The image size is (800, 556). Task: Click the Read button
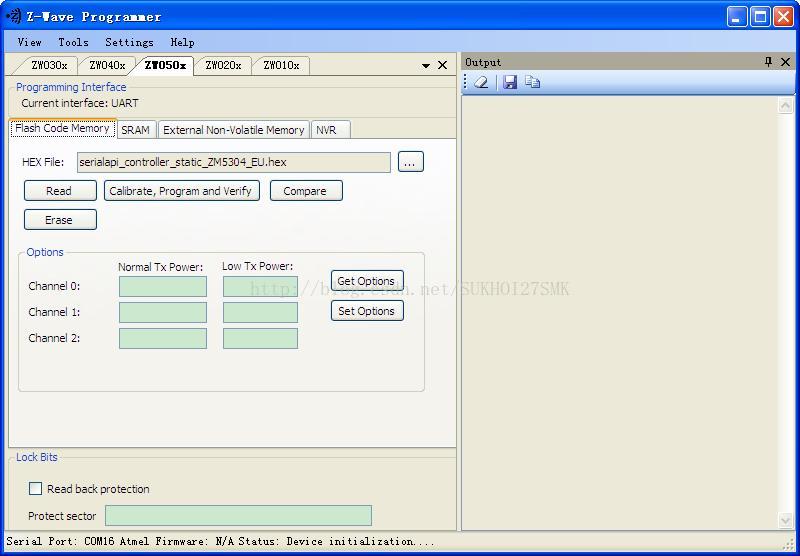(x=60, y=191)
